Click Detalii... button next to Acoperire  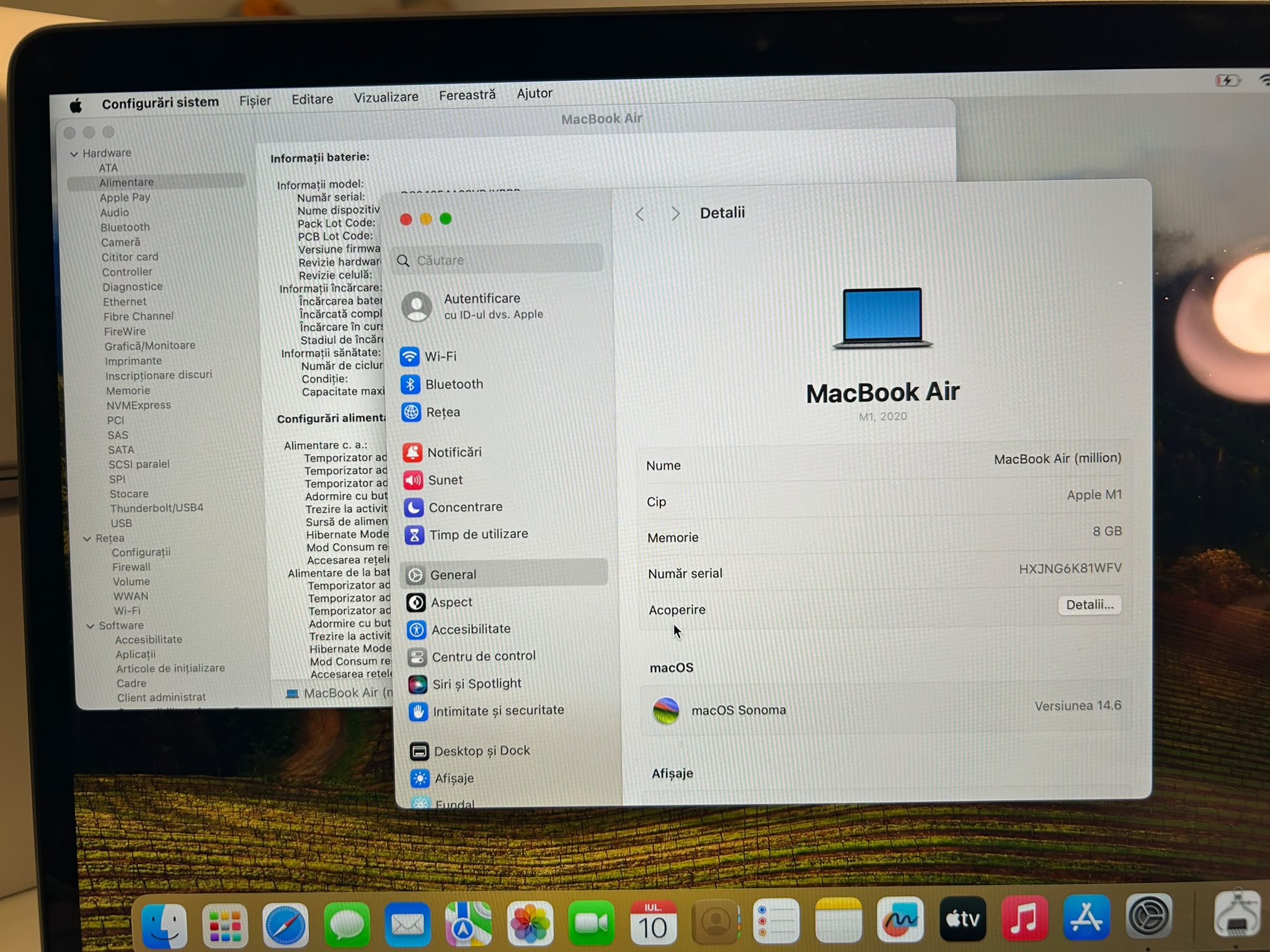click(1090, 605)
